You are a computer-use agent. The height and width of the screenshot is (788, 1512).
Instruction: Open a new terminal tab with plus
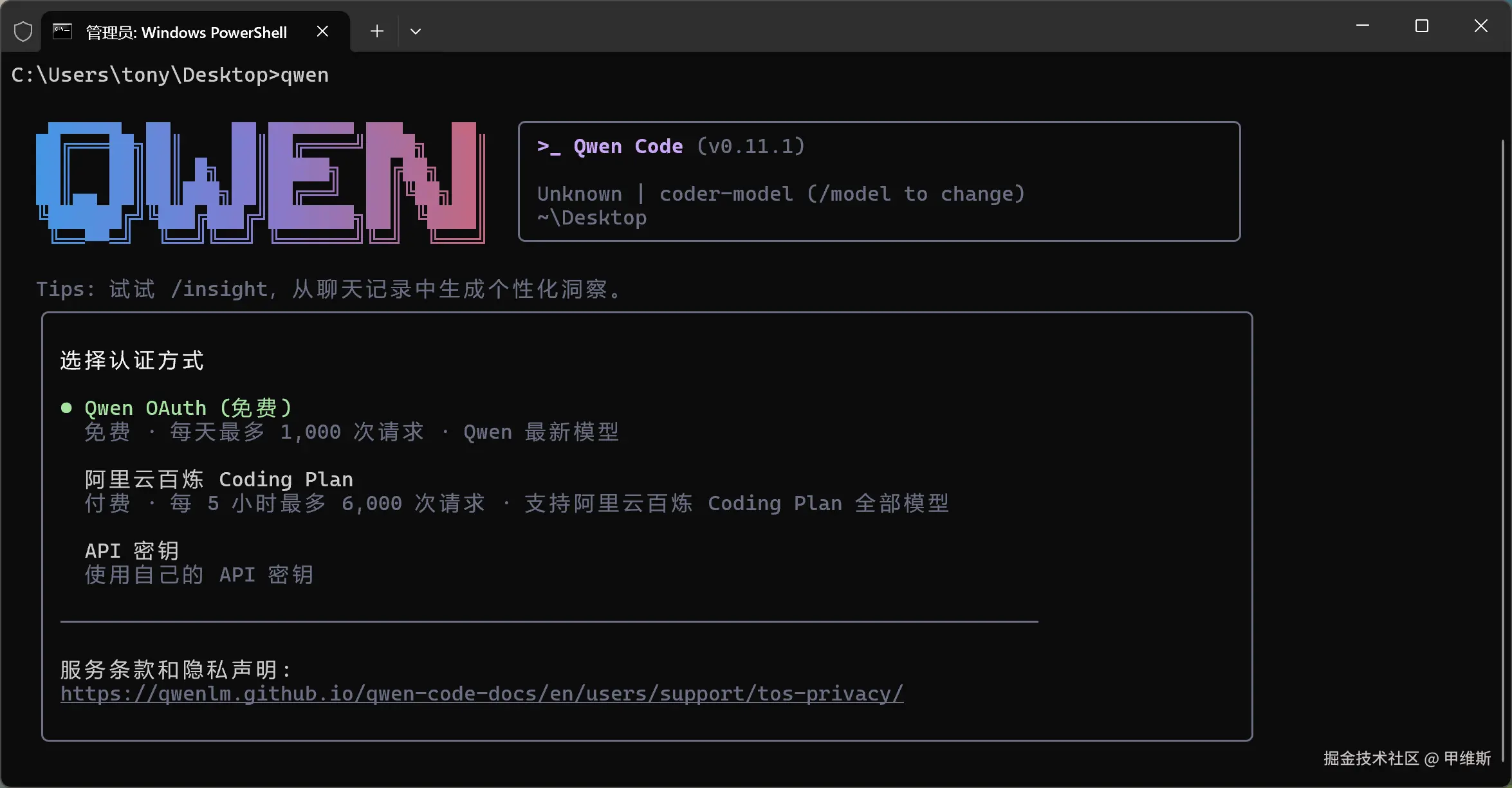pyautogui.click(x=377, y=32)
